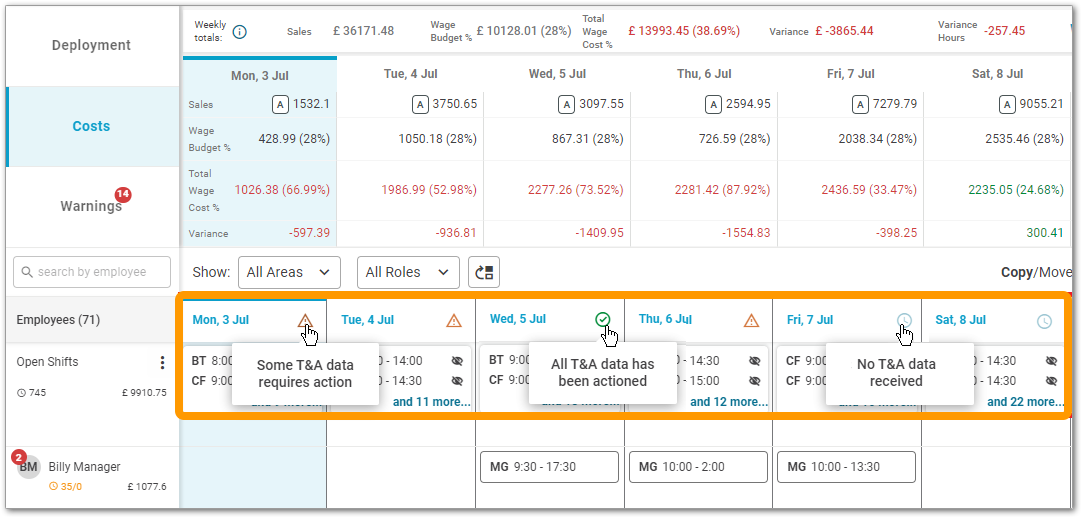Click the search by employee field
The height and width of the screenshot is (518, 1082).
(91, 272)
